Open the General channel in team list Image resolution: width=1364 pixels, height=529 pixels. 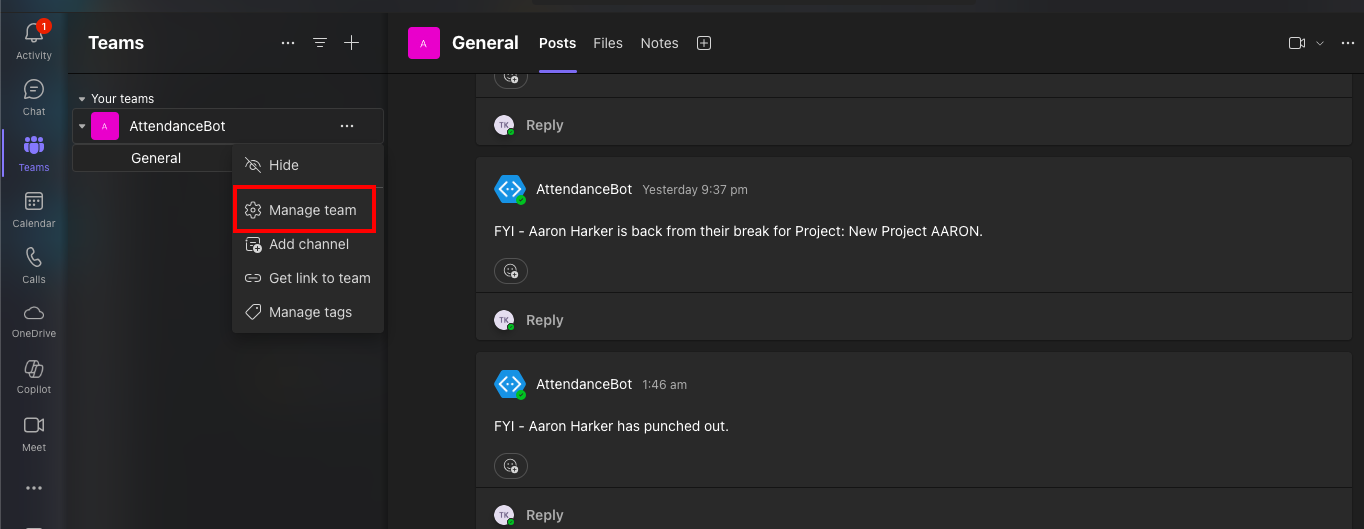coord(156,158)
